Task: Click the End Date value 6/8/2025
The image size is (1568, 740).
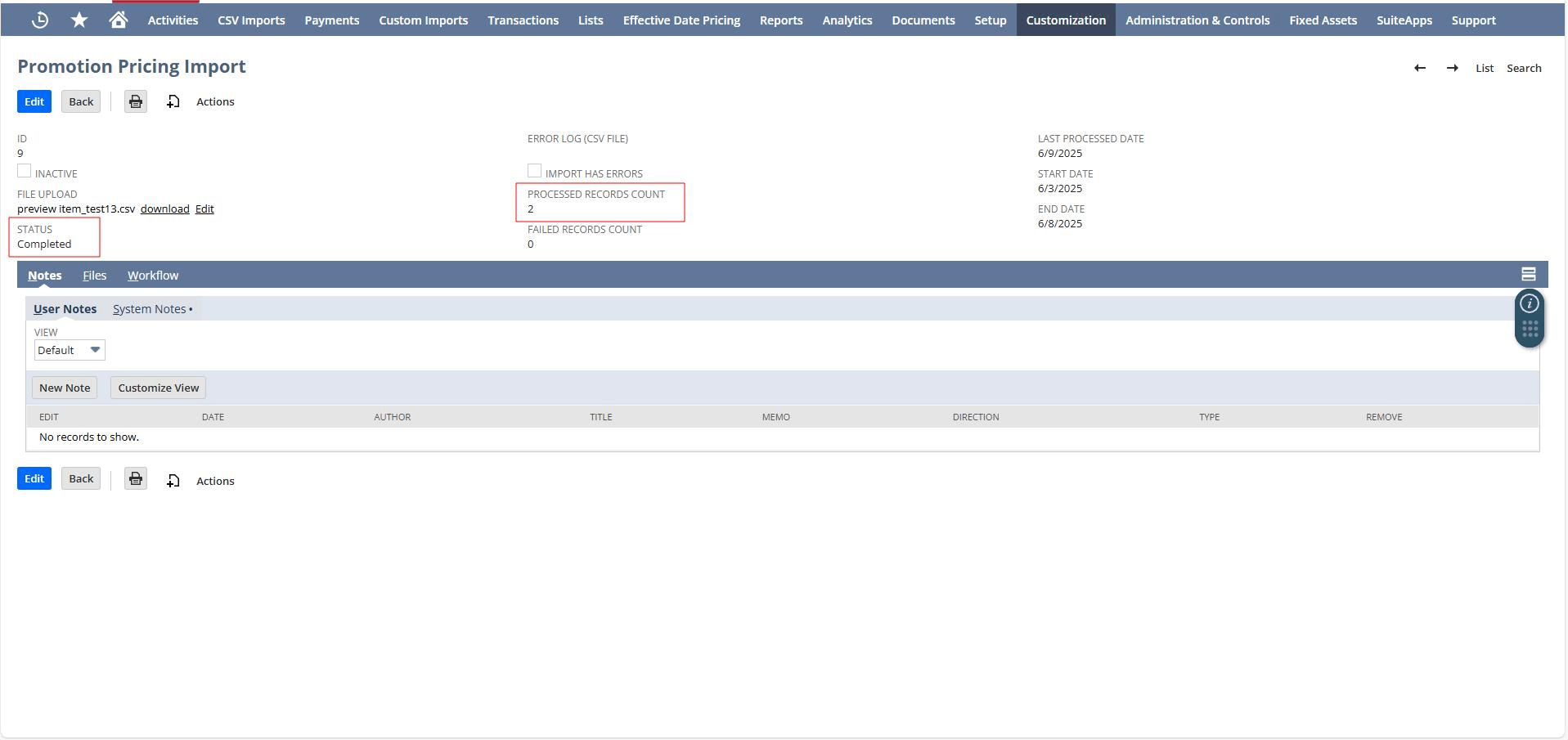Action: (1060, 223)
